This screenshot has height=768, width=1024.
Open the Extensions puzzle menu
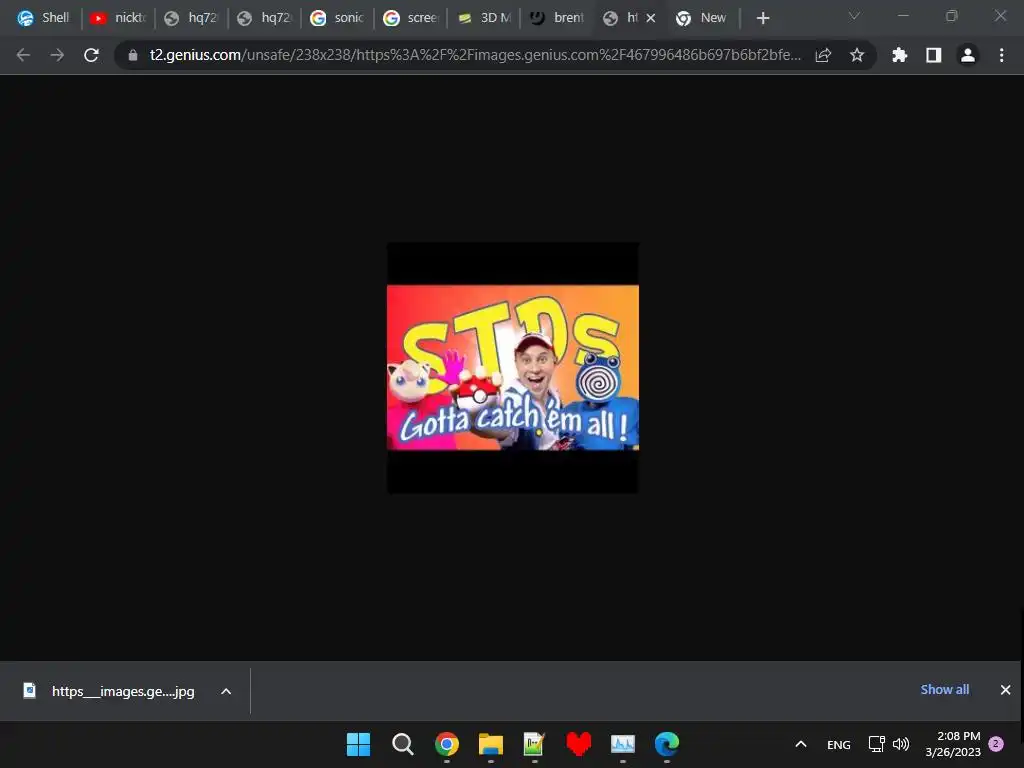tap(900, 56)
